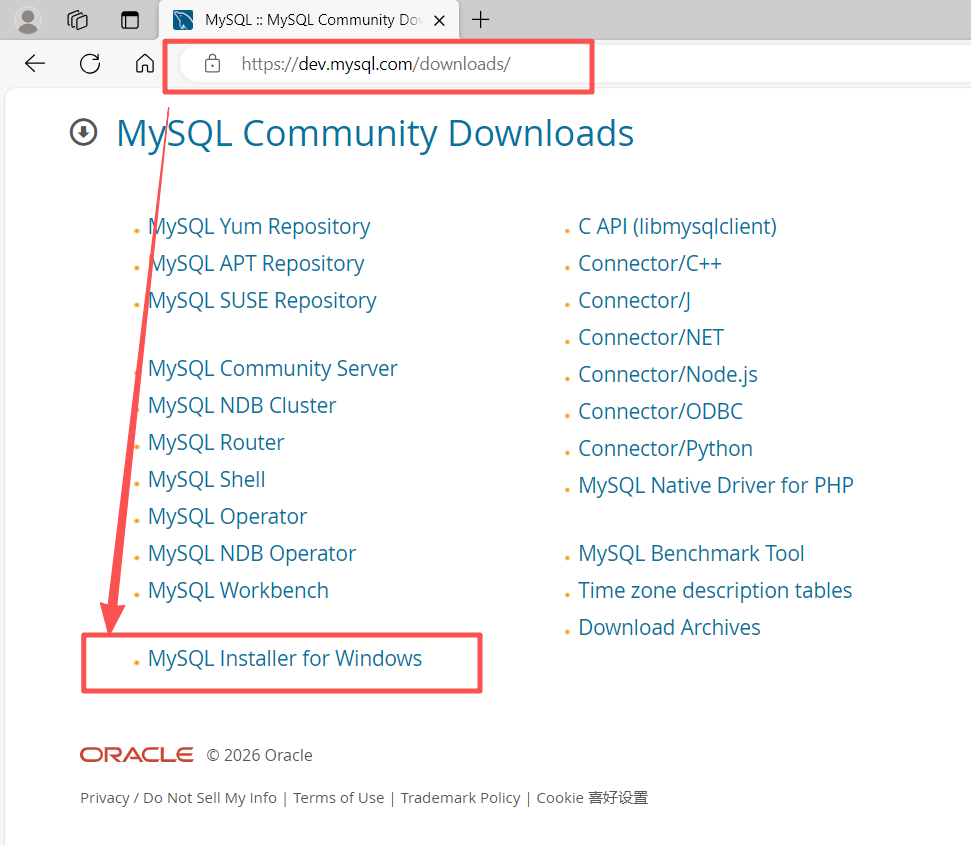Open Connector/NET link
The image size is (971, 845).
[x=651, y=338]
